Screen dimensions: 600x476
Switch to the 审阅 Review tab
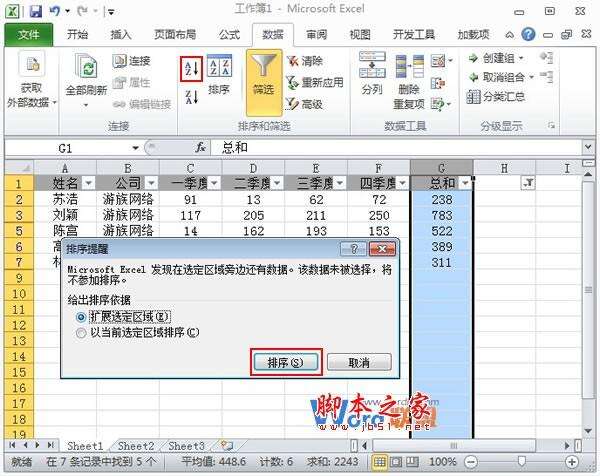pos(316,34)
